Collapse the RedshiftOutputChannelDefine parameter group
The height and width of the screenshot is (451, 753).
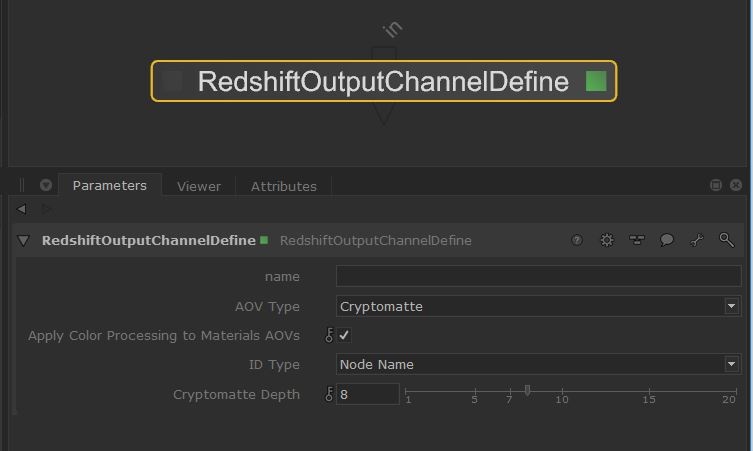tap(23, 240)
